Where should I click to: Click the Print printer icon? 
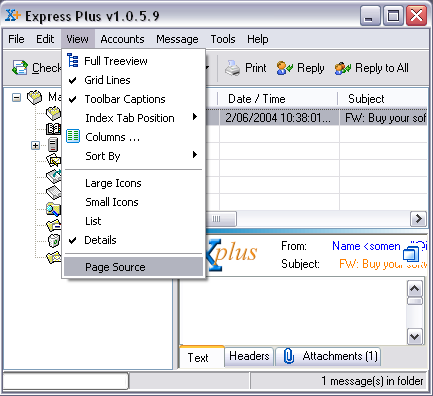click(232, 68)
